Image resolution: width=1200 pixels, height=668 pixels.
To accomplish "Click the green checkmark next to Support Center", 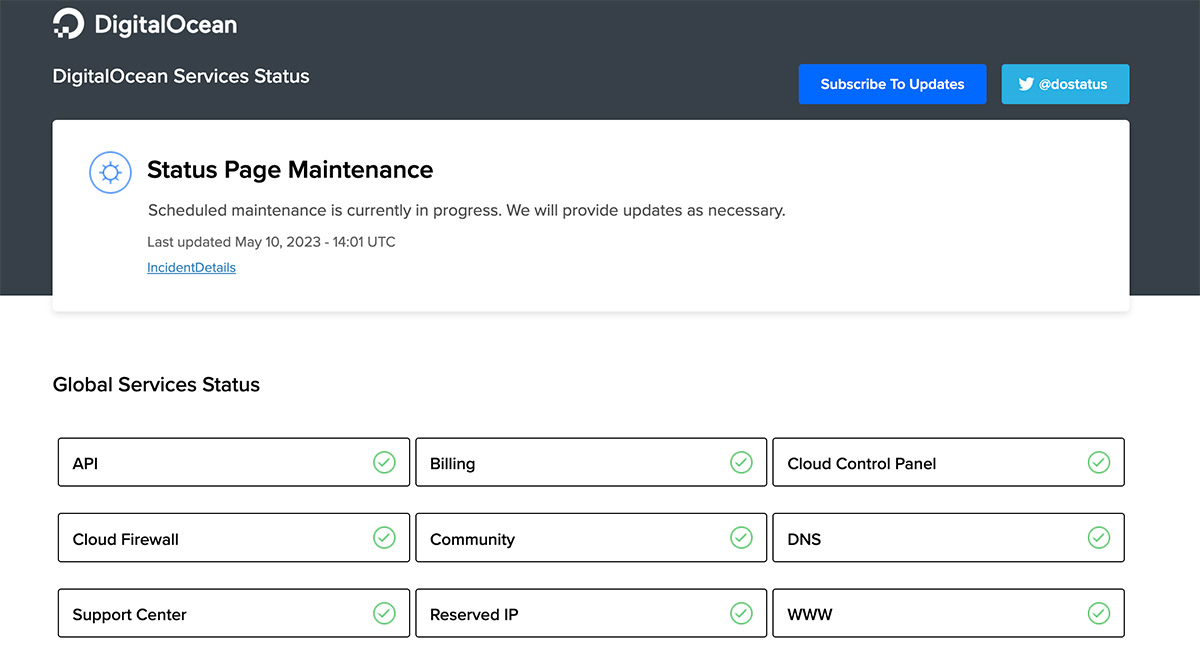I will click(385, 612).
